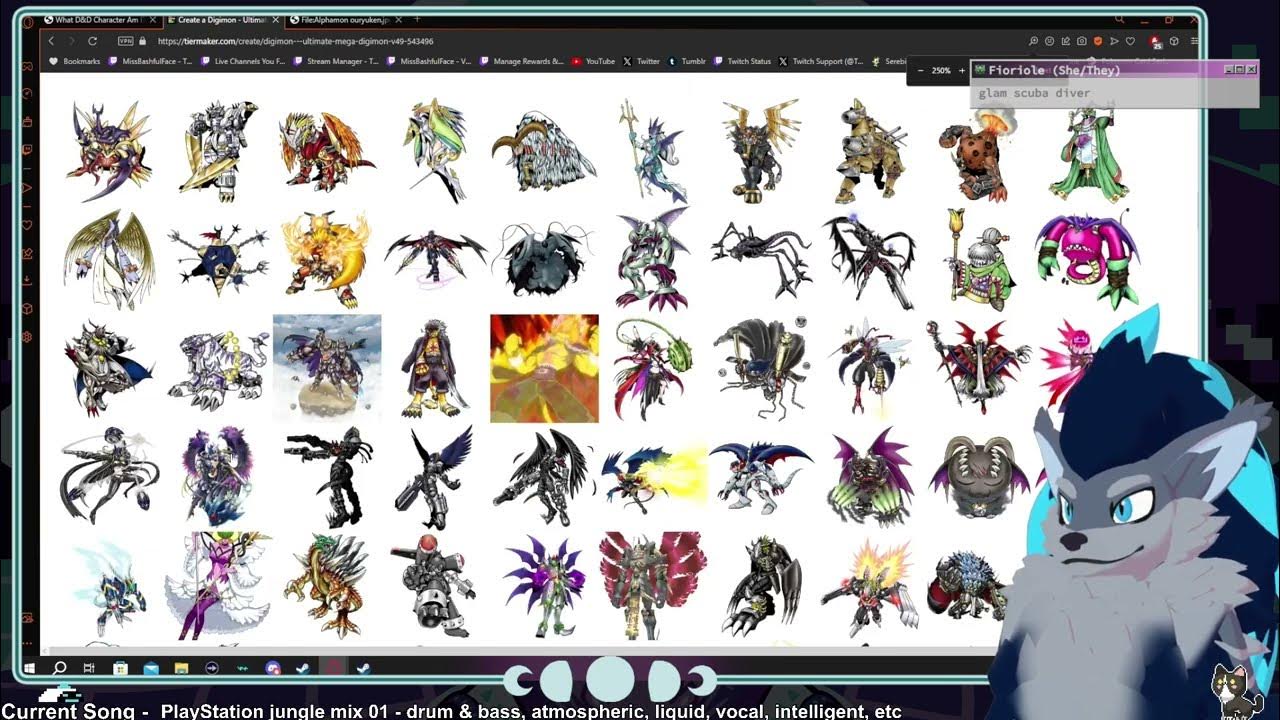The height and width of the screenshot is (720, 1280).
Task: Select the pink angel in white dress
Action: point(220,585)
